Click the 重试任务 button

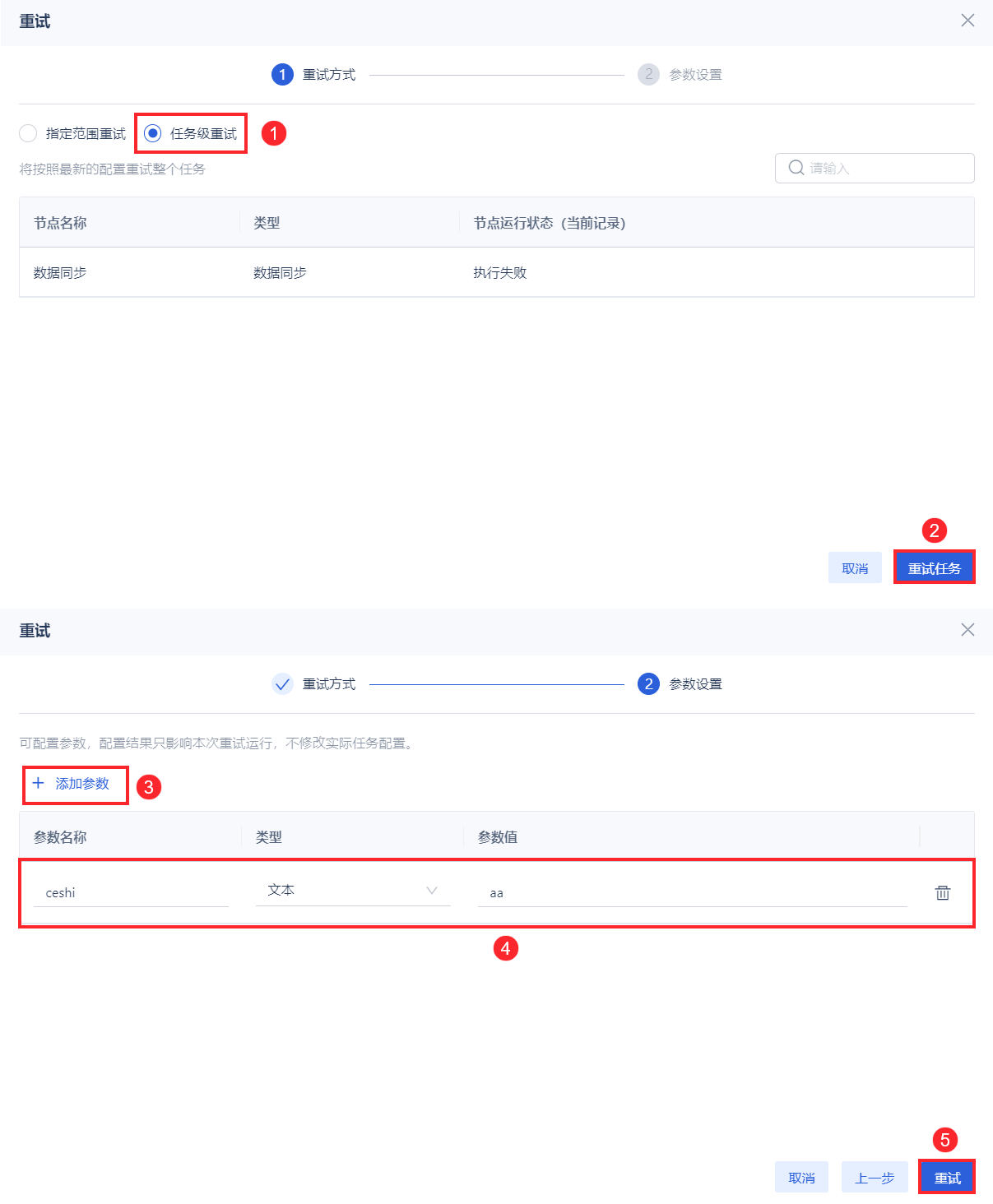934,567
